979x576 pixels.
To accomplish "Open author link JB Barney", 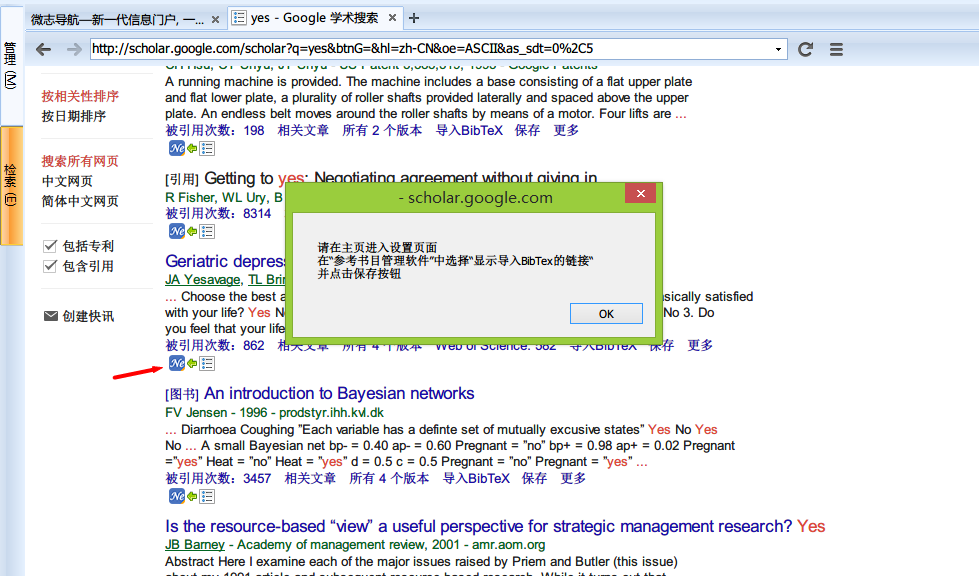I will [x=195, y=545].
